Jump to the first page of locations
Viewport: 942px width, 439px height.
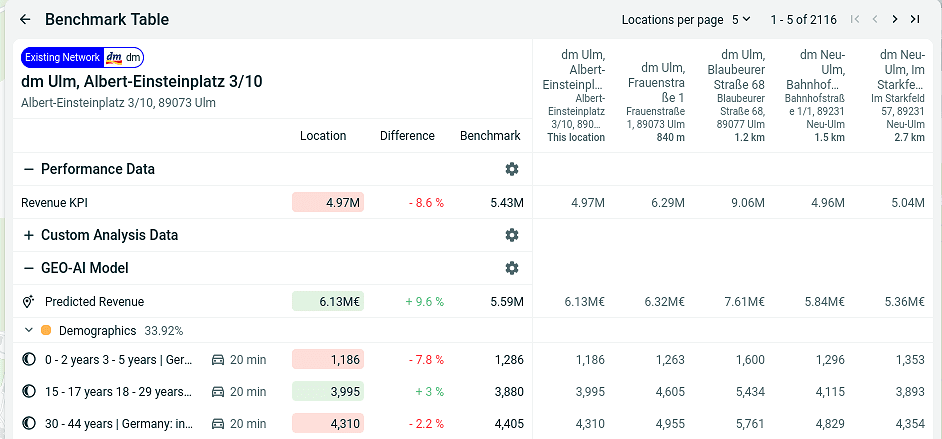pyautogui.click(x=855, y=19)
